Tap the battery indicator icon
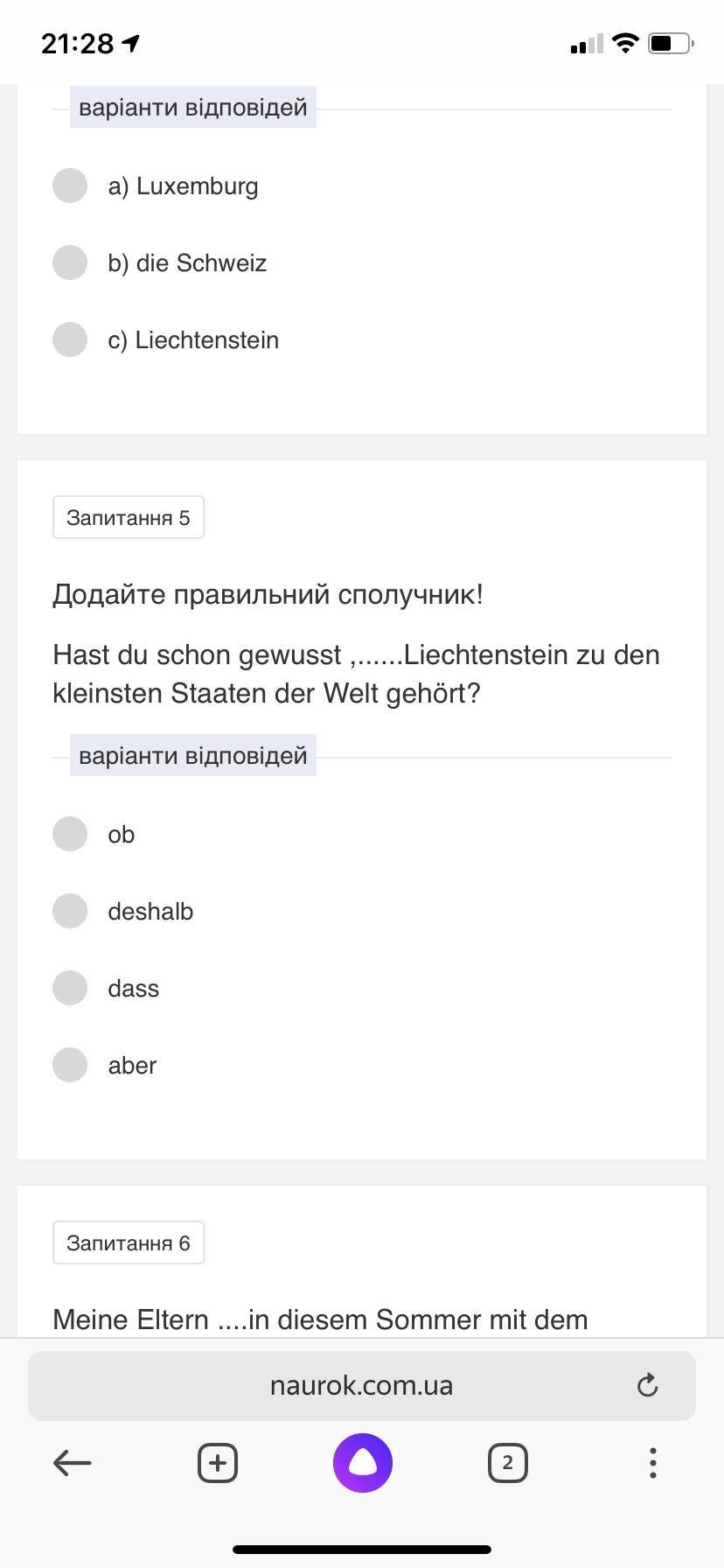724x1568 pixels. [x=671, y=43]
